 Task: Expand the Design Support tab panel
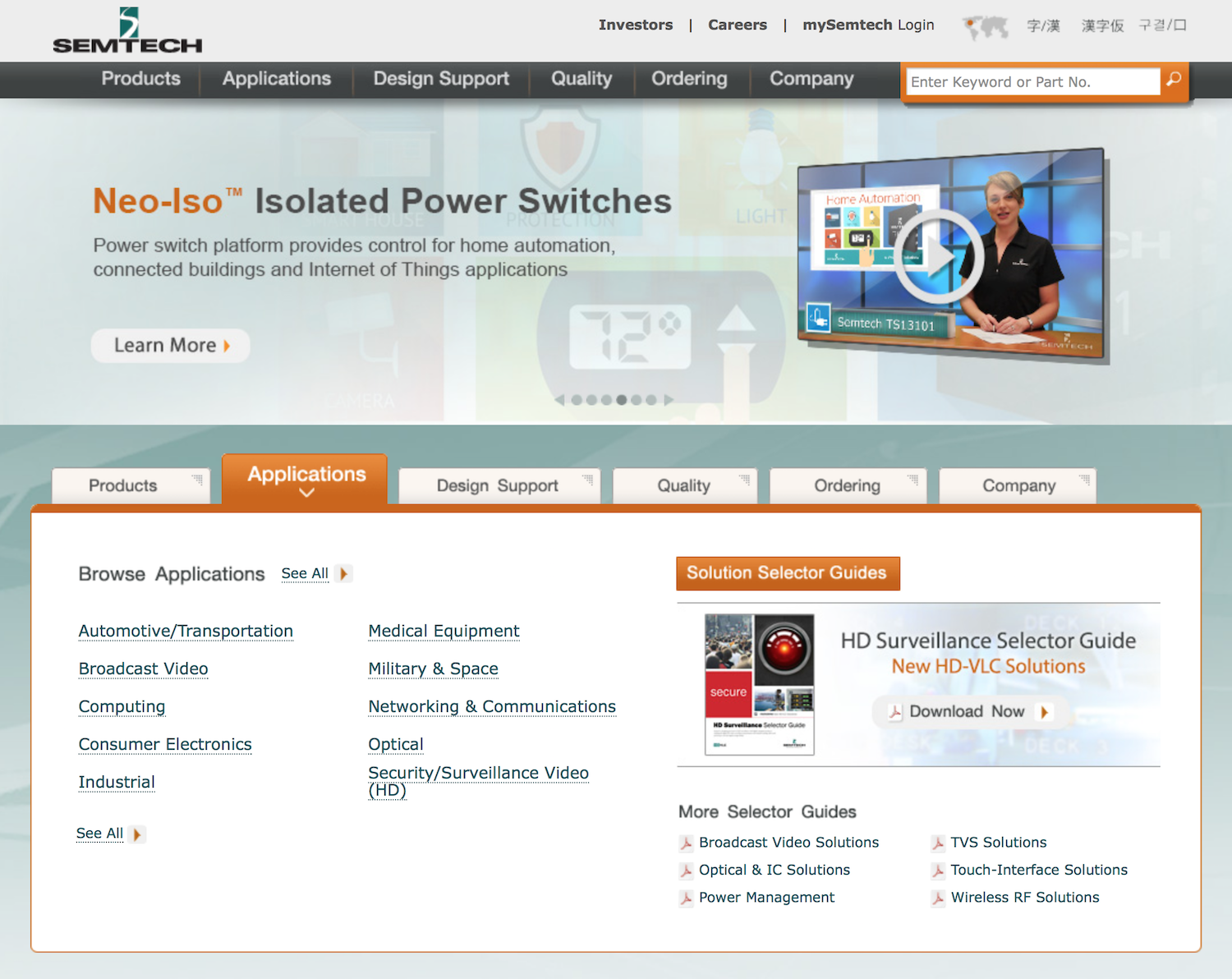499,485
